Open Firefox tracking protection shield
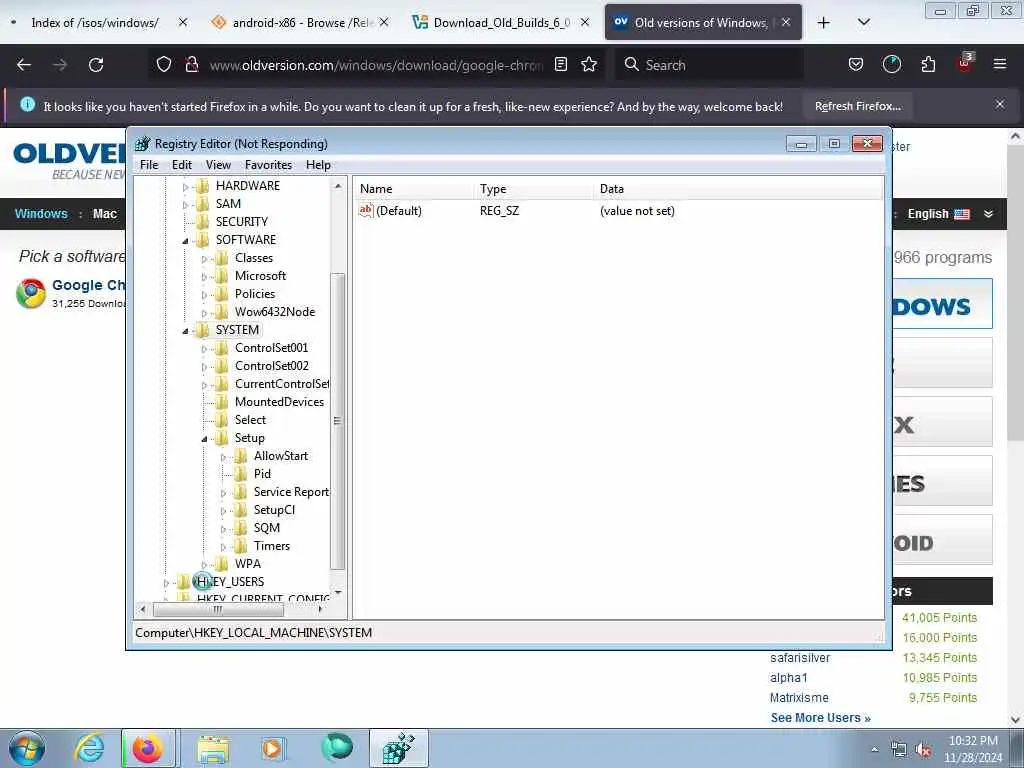Image resolution: width=1024 pixels, height=768 pixels. tap(164, 65)
